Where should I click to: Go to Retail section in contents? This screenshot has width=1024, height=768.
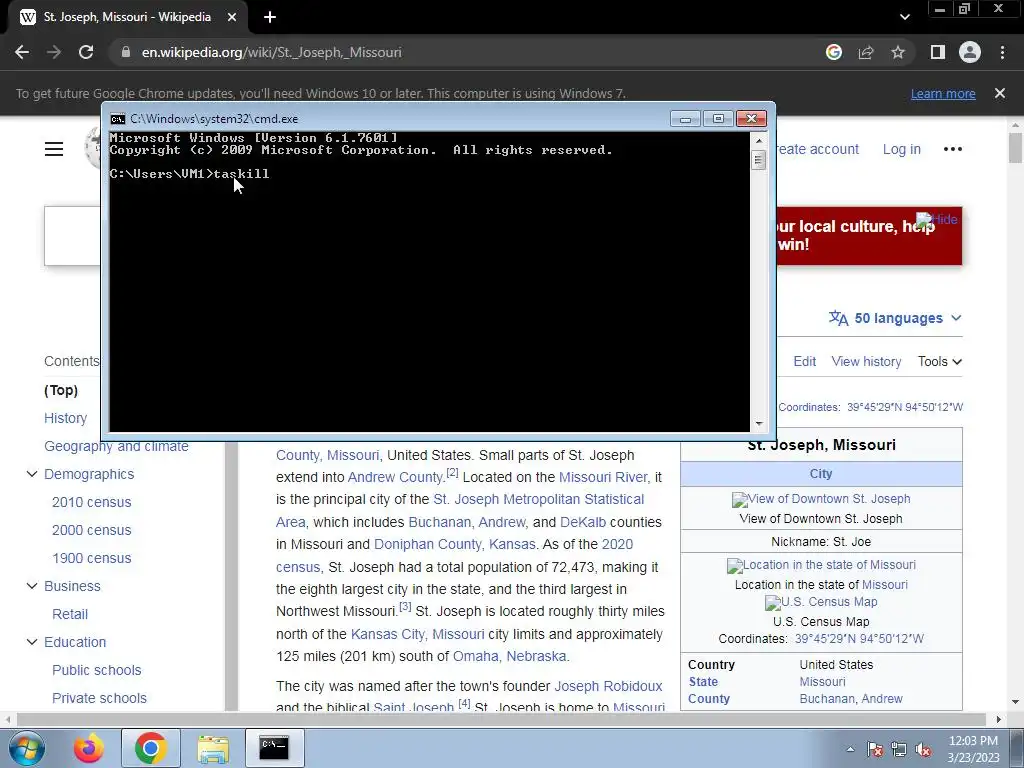[70, 615]
